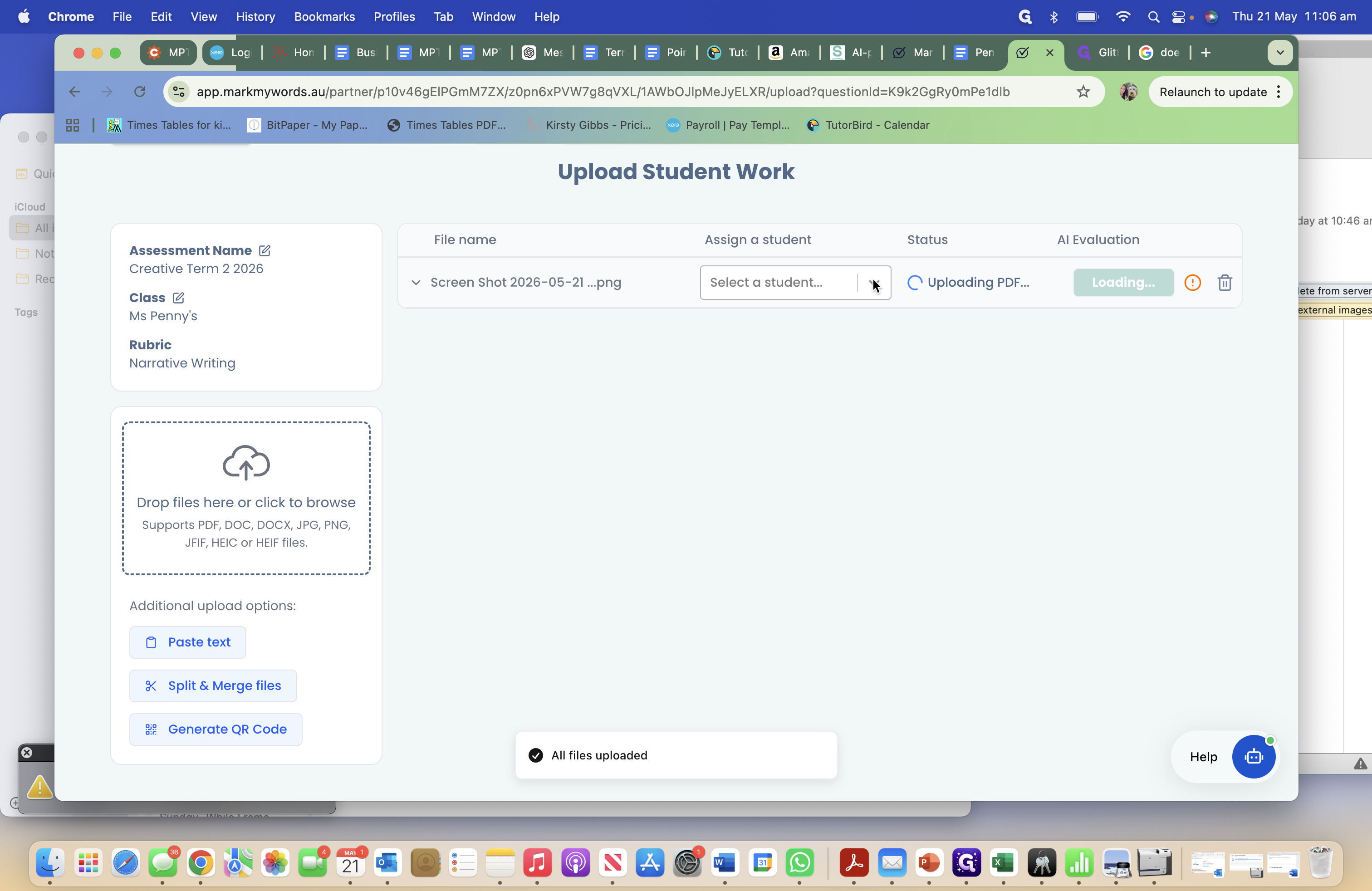This screenshot has height=891, width=1372.
Task: Click Split & Merge files button
Action: pos(213,686)
